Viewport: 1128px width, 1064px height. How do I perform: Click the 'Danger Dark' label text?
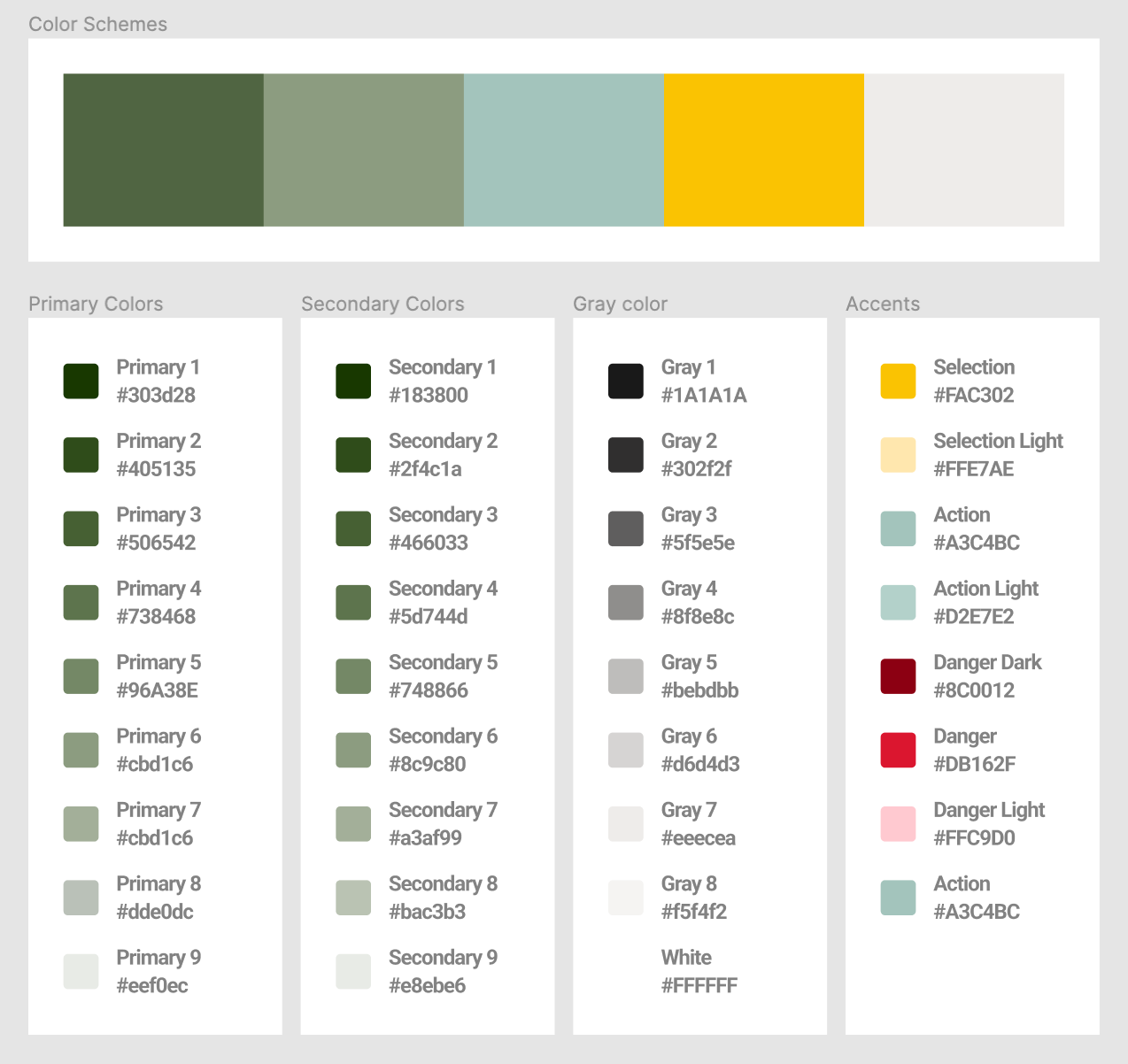point(987,662)
